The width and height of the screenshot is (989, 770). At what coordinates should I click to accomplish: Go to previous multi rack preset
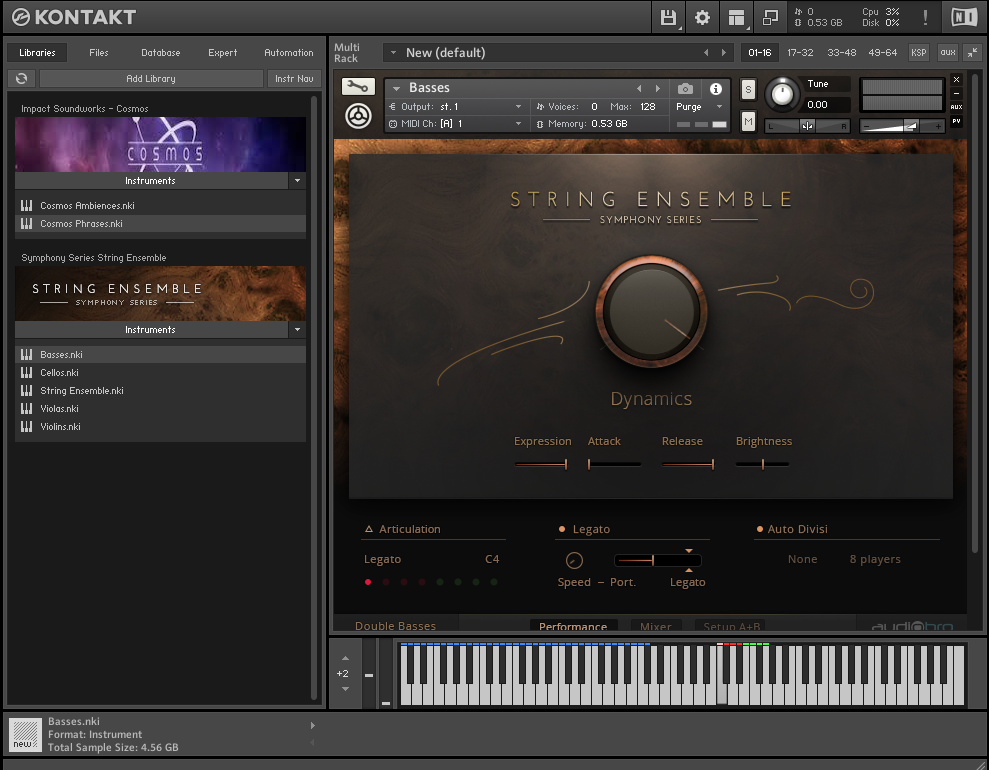pos(706,53)
